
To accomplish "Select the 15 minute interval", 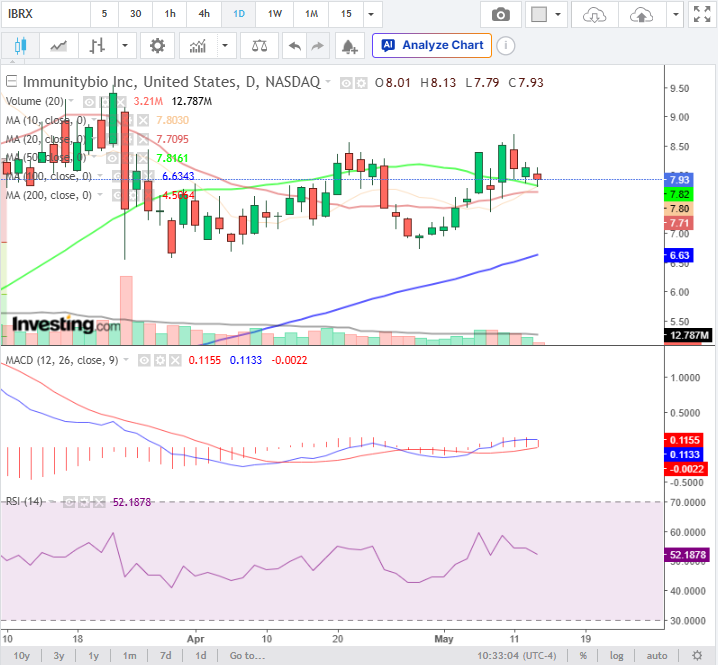I will [x=346, y=15].
